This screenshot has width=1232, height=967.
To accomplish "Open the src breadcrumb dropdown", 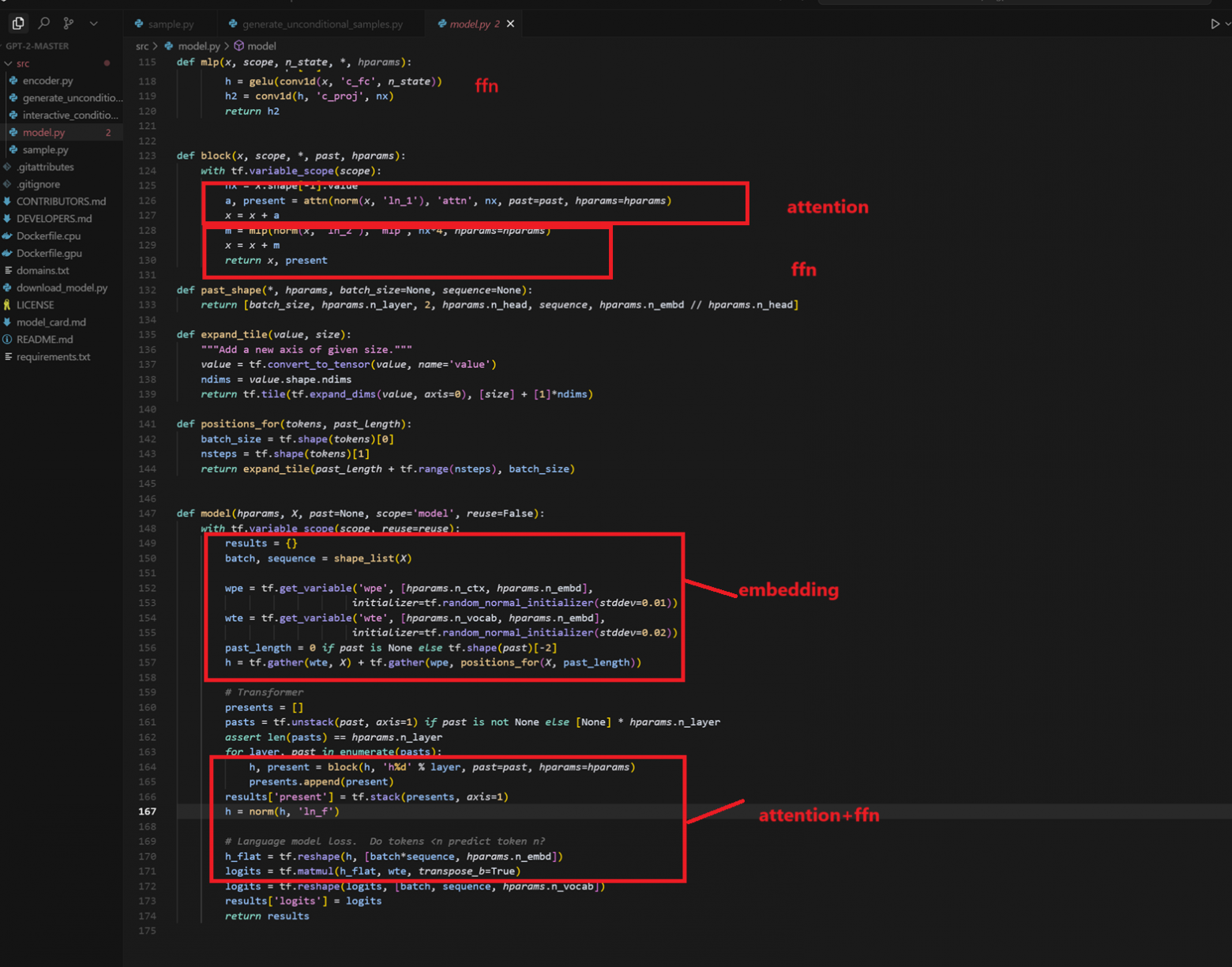I will 142,46.
